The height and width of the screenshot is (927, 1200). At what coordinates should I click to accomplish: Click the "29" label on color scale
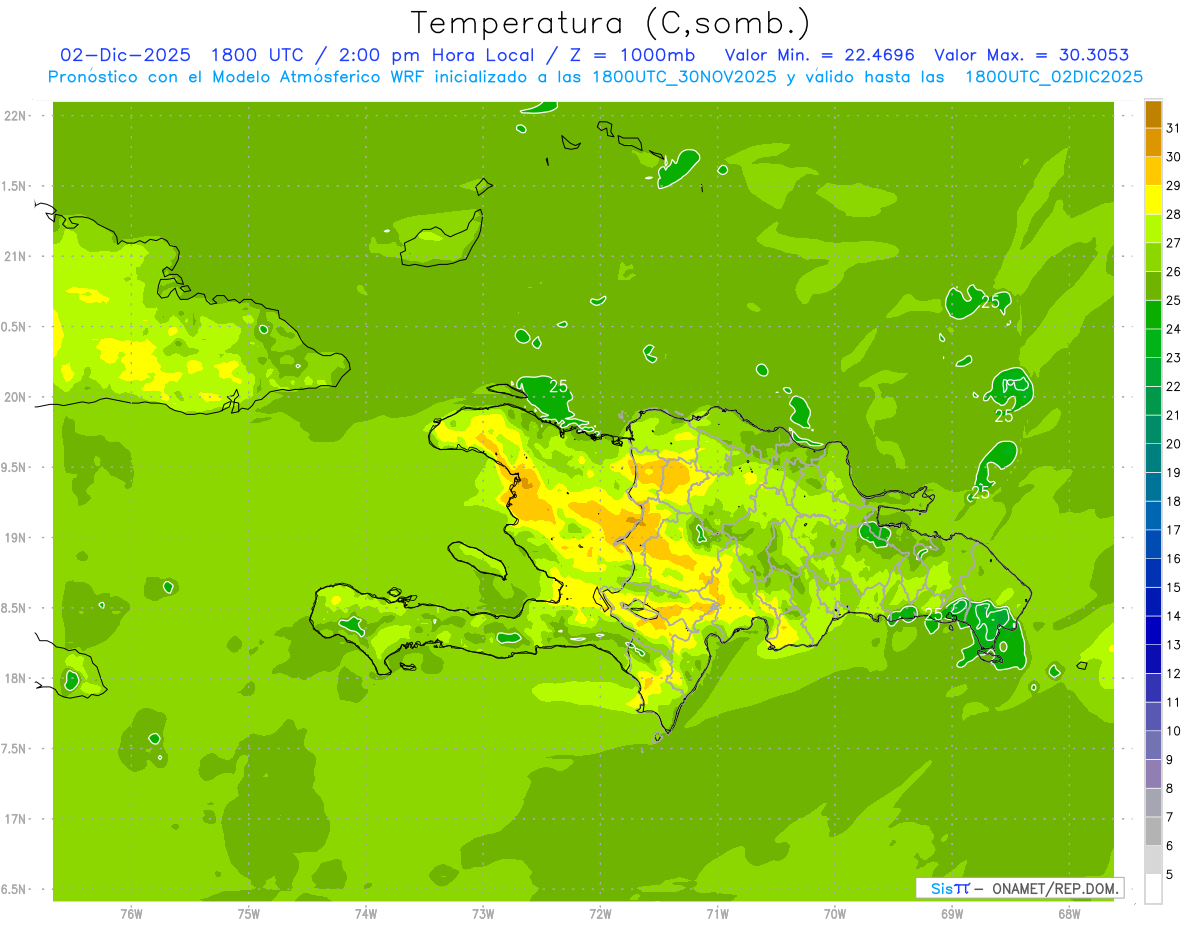coord(1173,185)
